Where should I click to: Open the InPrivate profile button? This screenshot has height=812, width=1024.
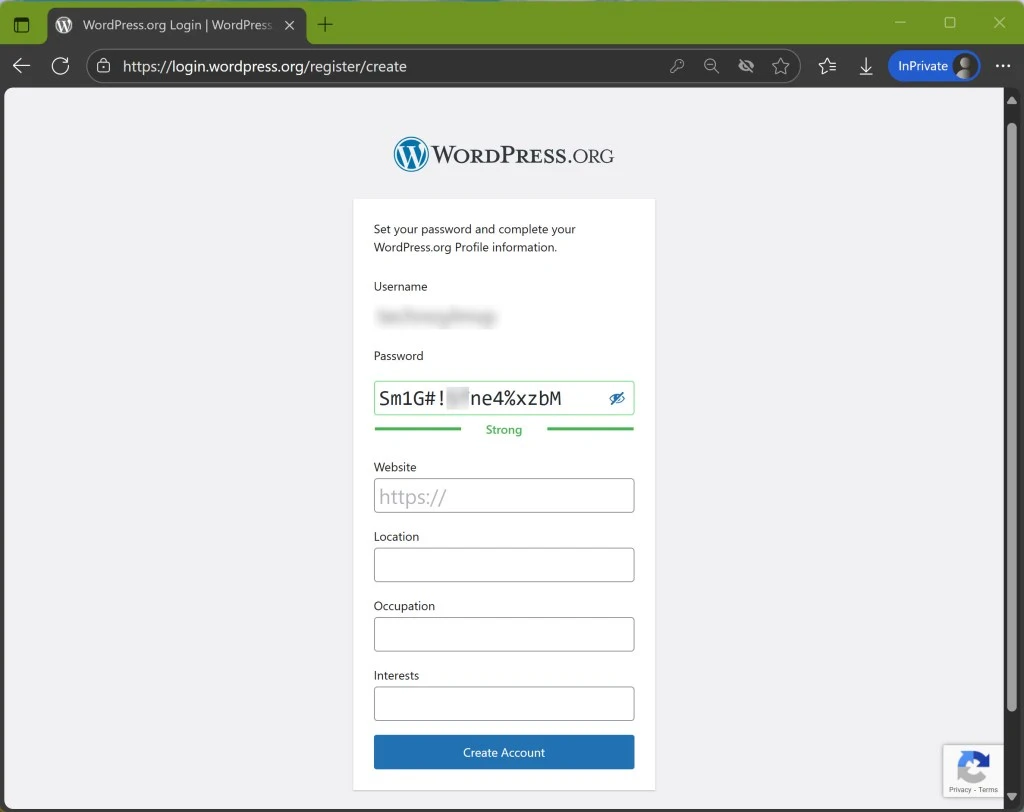click(x=934, y=66)
